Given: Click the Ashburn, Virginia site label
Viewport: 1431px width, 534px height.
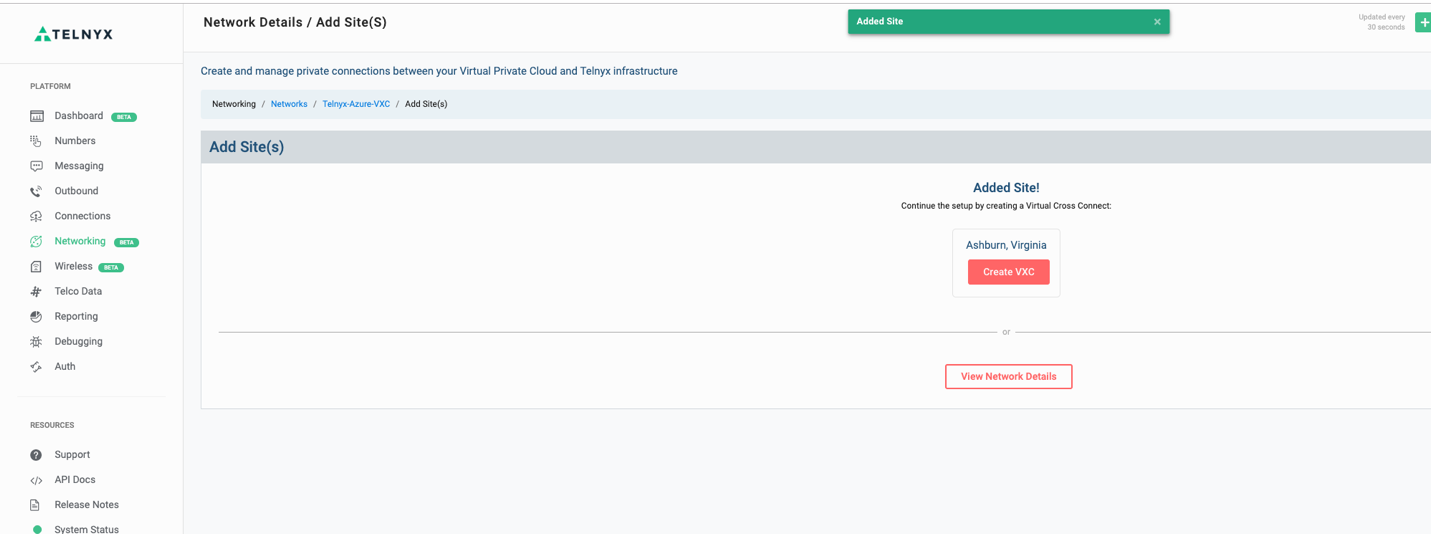Looking at the screenshot, I should (1006, 245).
